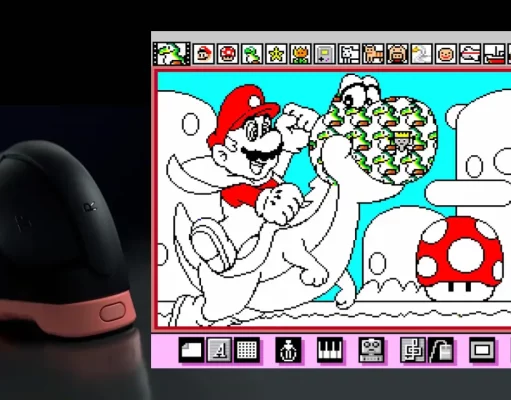Select the pig face stamp
The width and height of the screenshot is (511, 400).
point(397,54)
